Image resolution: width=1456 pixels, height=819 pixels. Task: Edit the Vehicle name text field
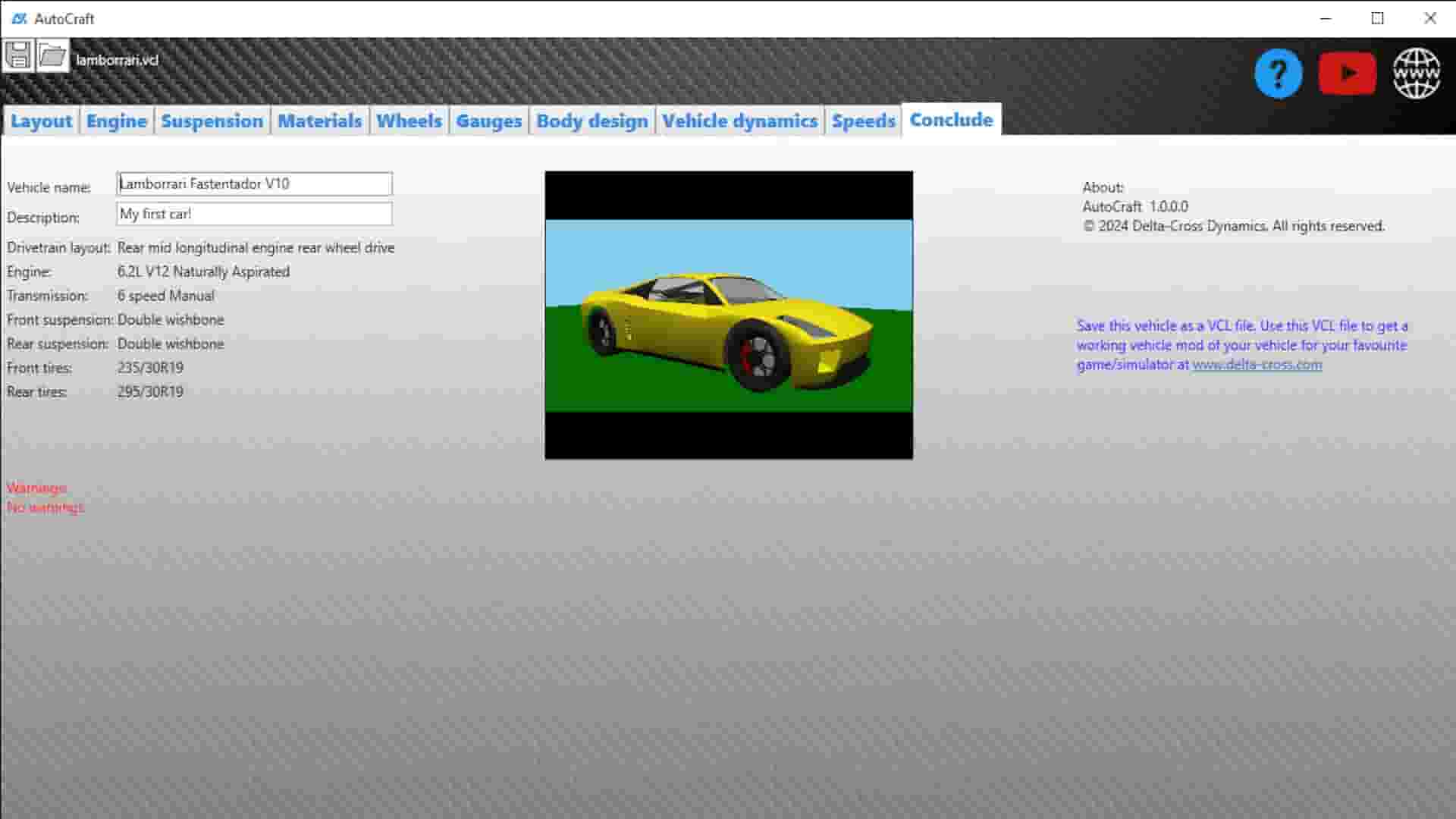tap(253, 183)
